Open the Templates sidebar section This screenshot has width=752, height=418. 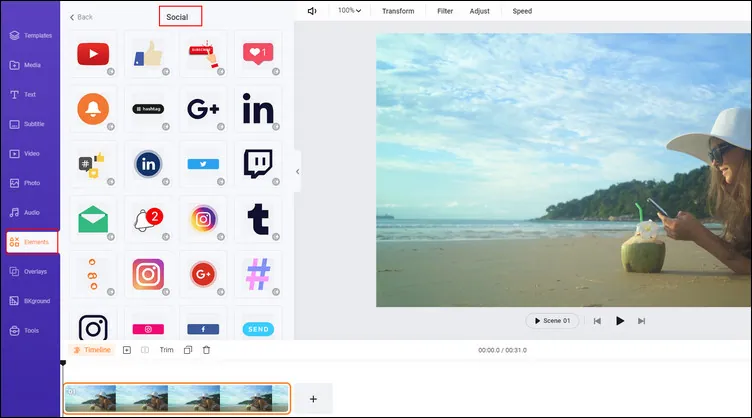(30, 35)
